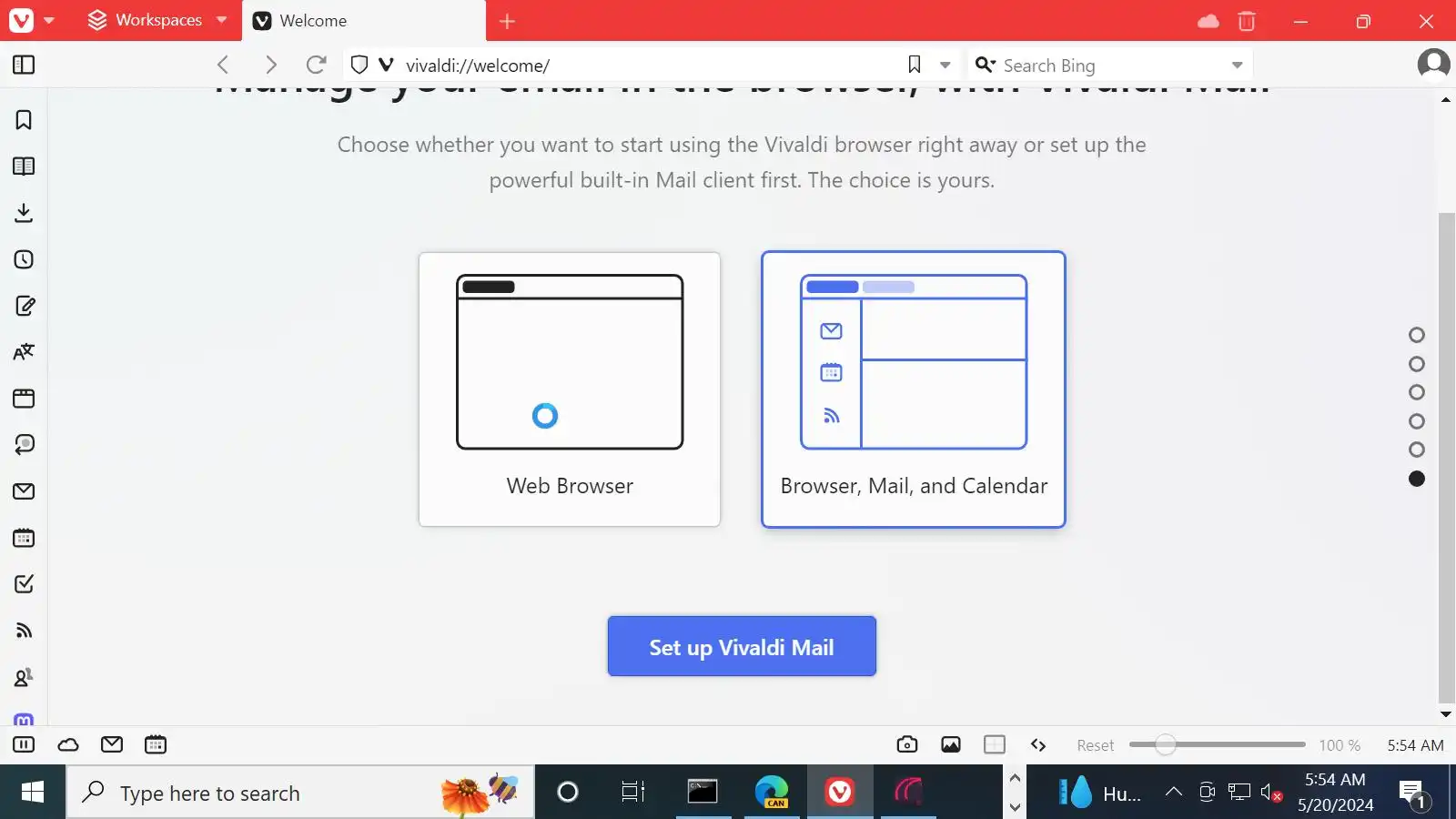Viewport: 1456px width, 819px height.
Task: Choose Browser, Mail, and Calendar card
Action: tap(914, 389)
